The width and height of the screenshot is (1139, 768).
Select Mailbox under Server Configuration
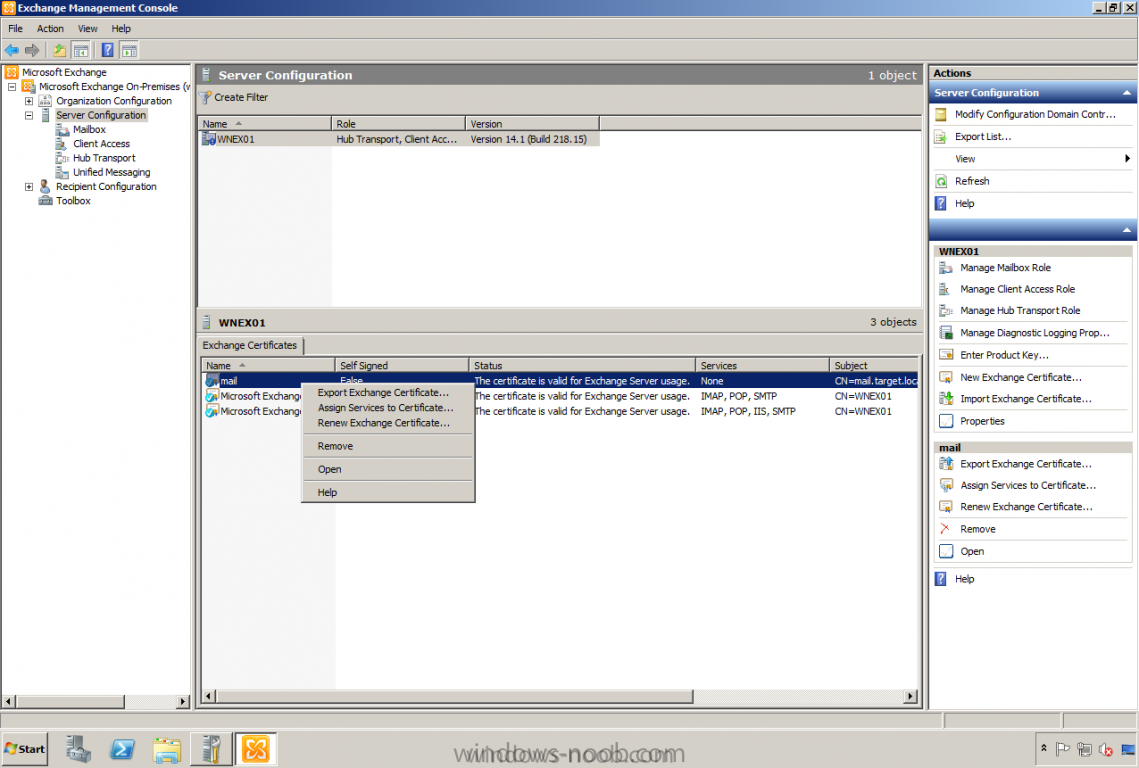pos(89,129)
